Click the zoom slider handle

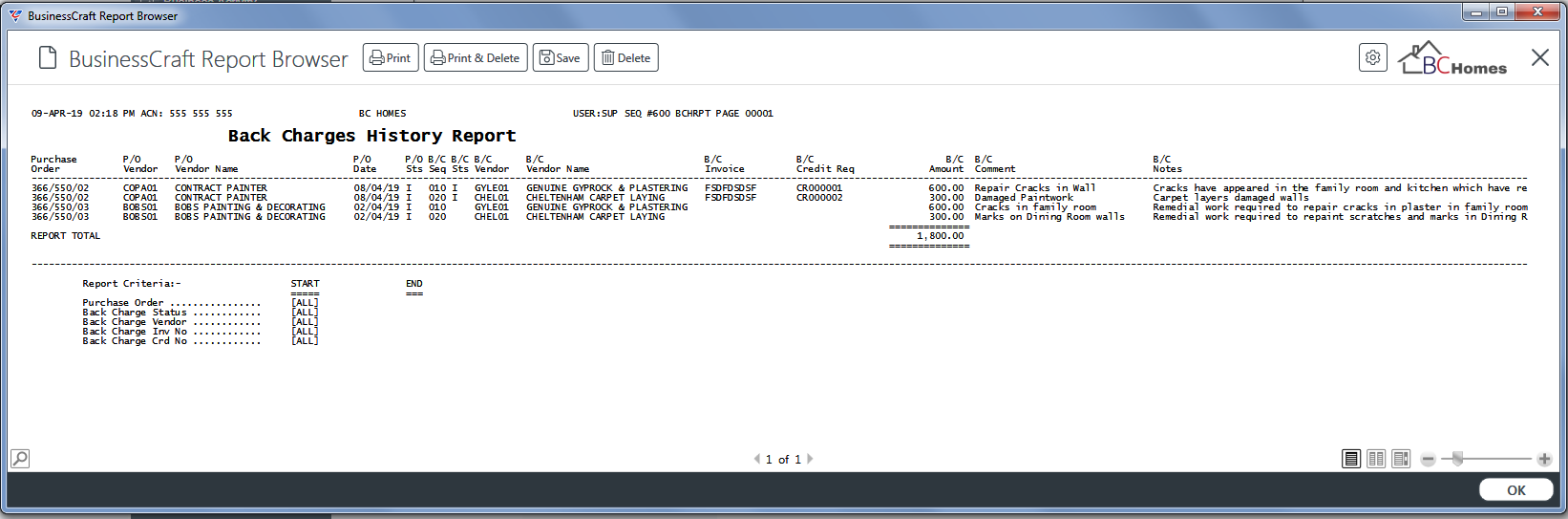pyautogui.click(x=1457, y=460)
